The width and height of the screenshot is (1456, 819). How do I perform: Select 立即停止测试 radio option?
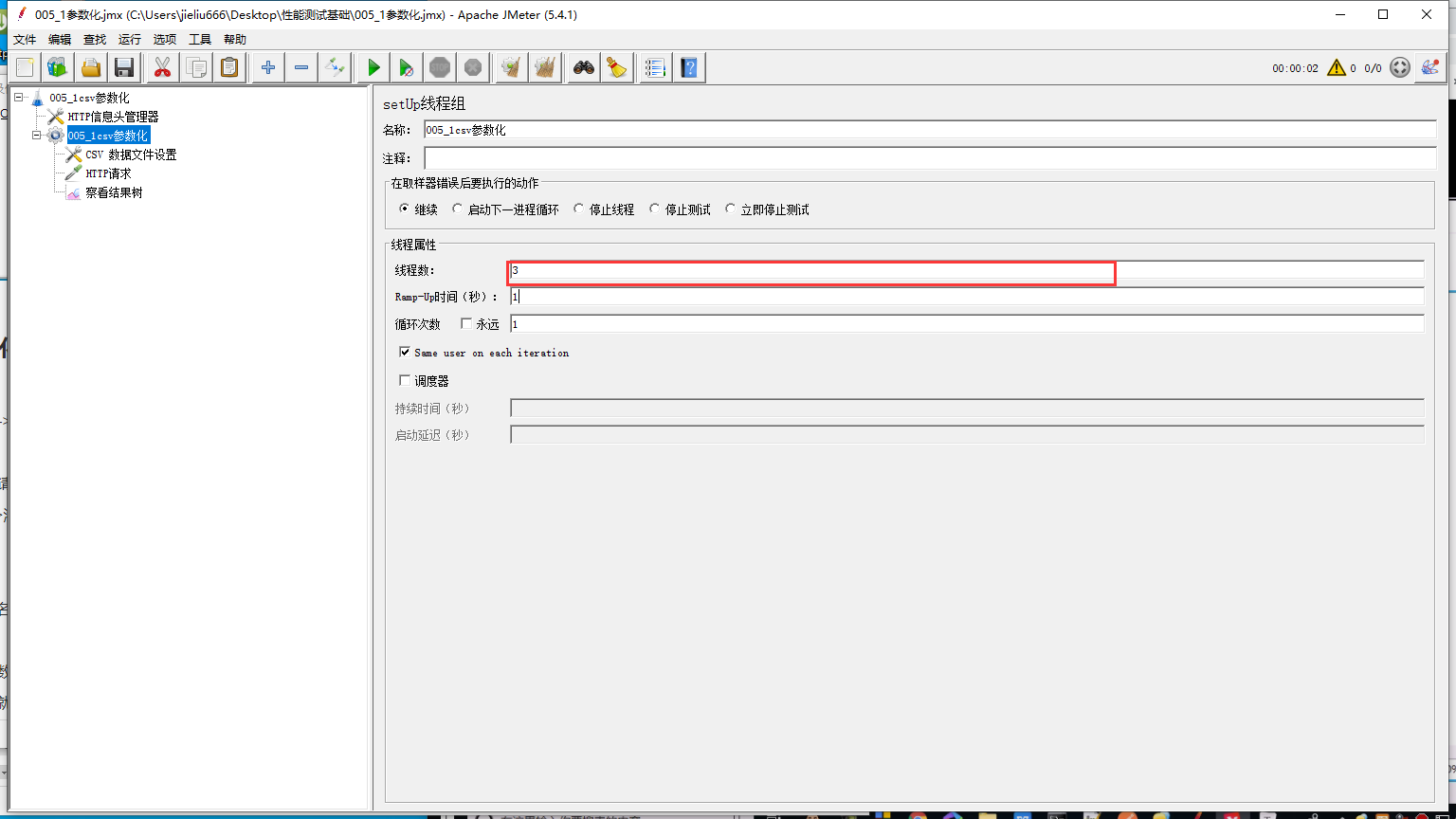pos(767,209)
